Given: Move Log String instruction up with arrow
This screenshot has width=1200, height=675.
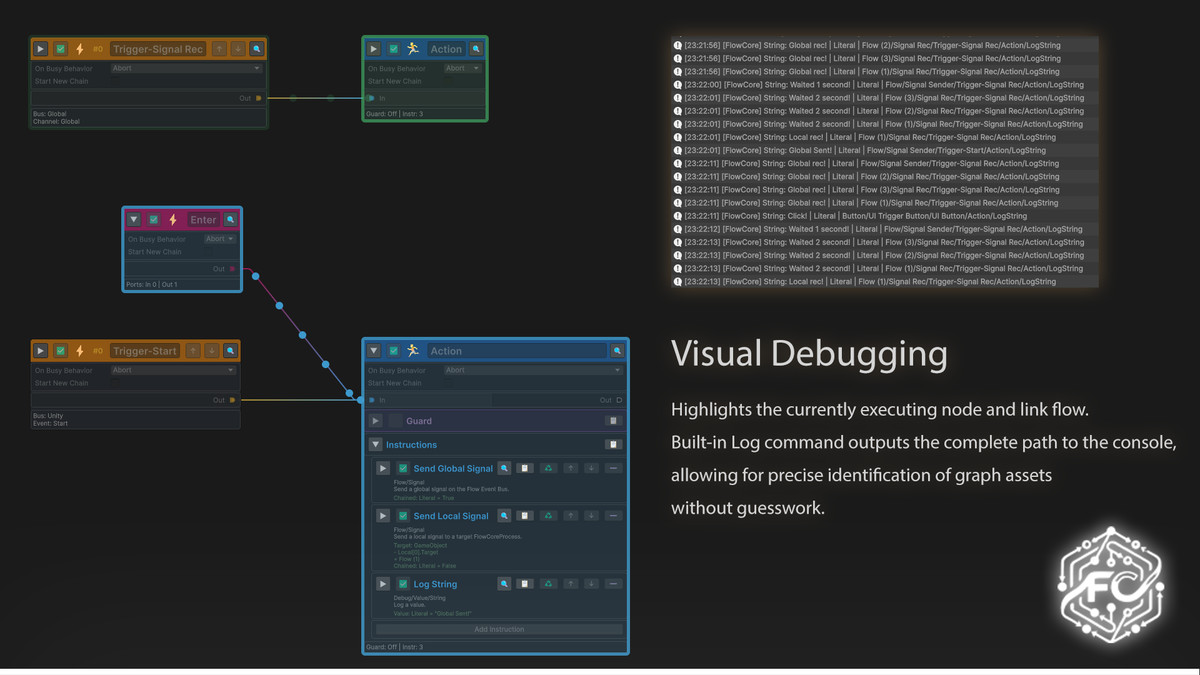Looking at the screenshot, I should coord(570,584).
